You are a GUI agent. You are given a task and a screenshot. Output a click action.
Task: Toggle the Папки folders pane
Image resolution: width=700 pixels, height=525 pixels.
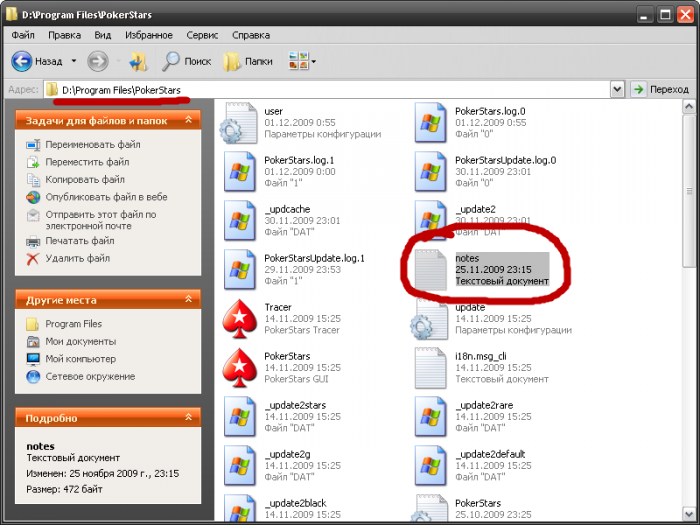tap(248, 61)
